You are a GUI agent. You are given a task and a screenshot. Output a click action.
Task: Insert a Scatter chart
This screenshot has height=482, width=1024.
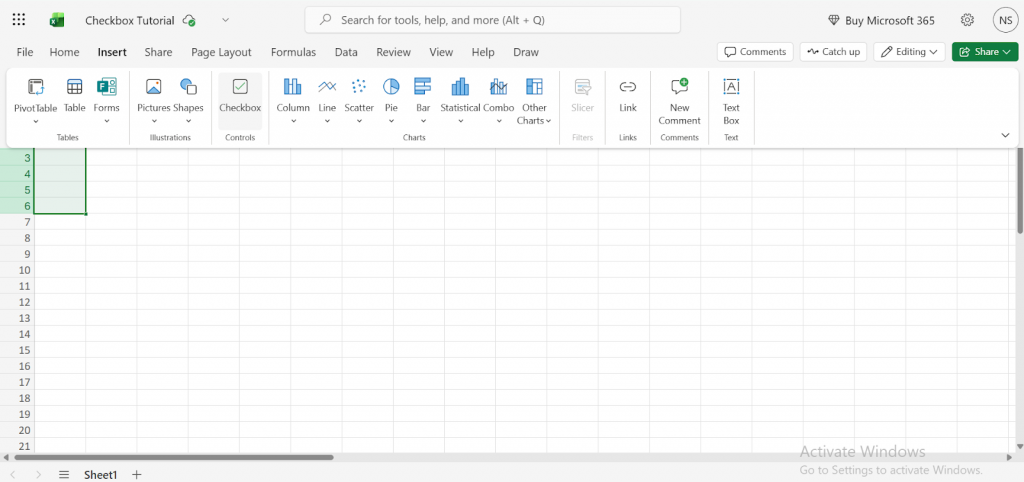[x=359, y=95]
